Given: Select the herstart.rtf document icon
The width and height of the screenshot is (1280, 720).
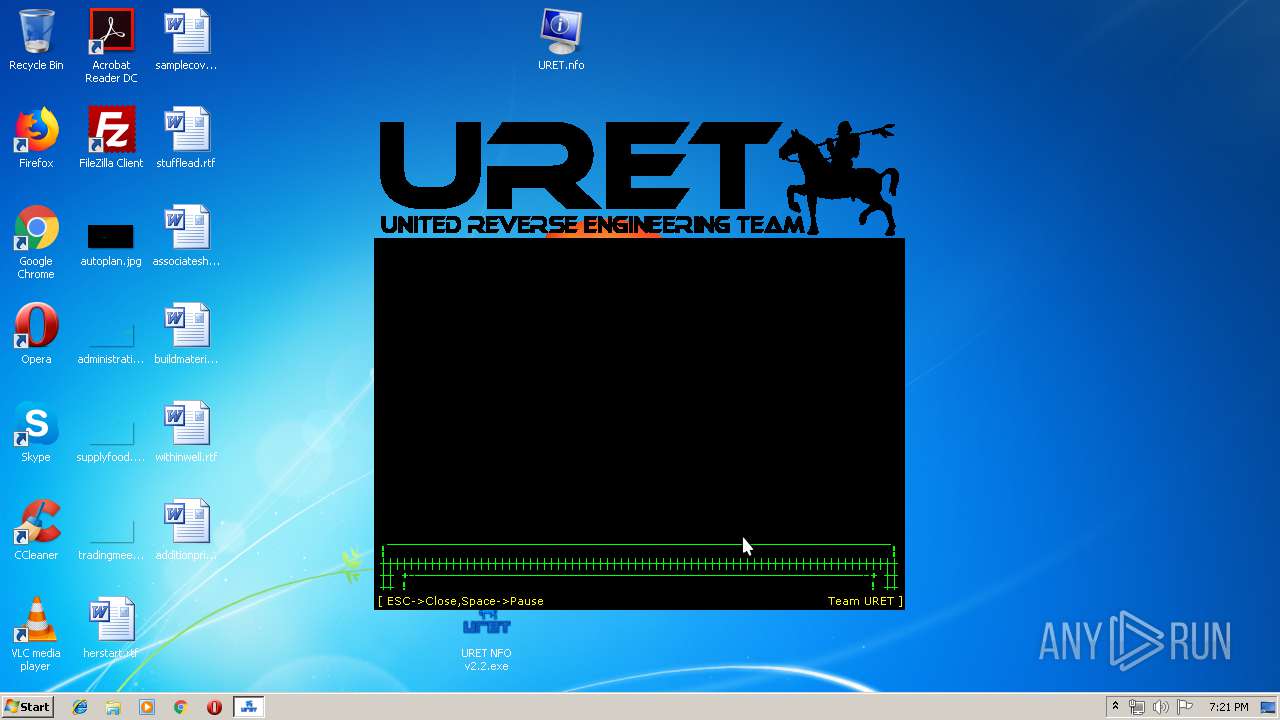Looking at the screenshot, I should pos(111,628).
